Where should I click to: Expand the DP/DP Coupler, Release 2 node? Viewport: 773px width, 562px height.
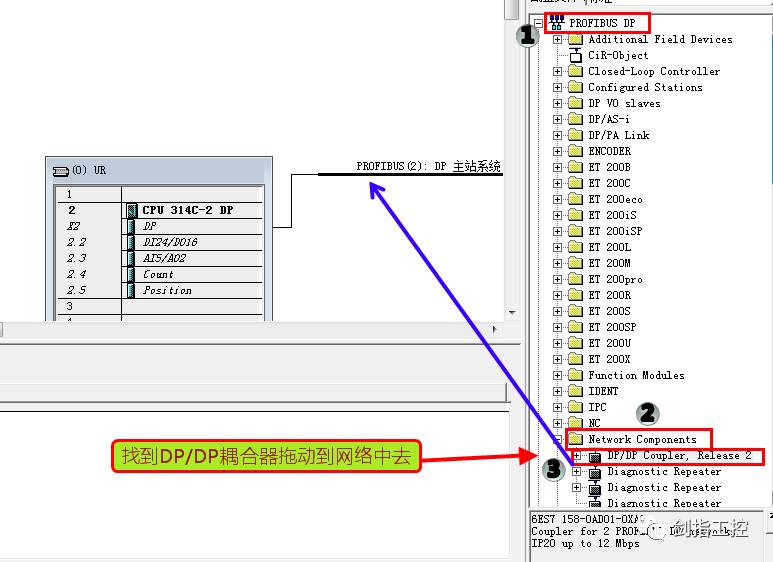tap(577, 456)
